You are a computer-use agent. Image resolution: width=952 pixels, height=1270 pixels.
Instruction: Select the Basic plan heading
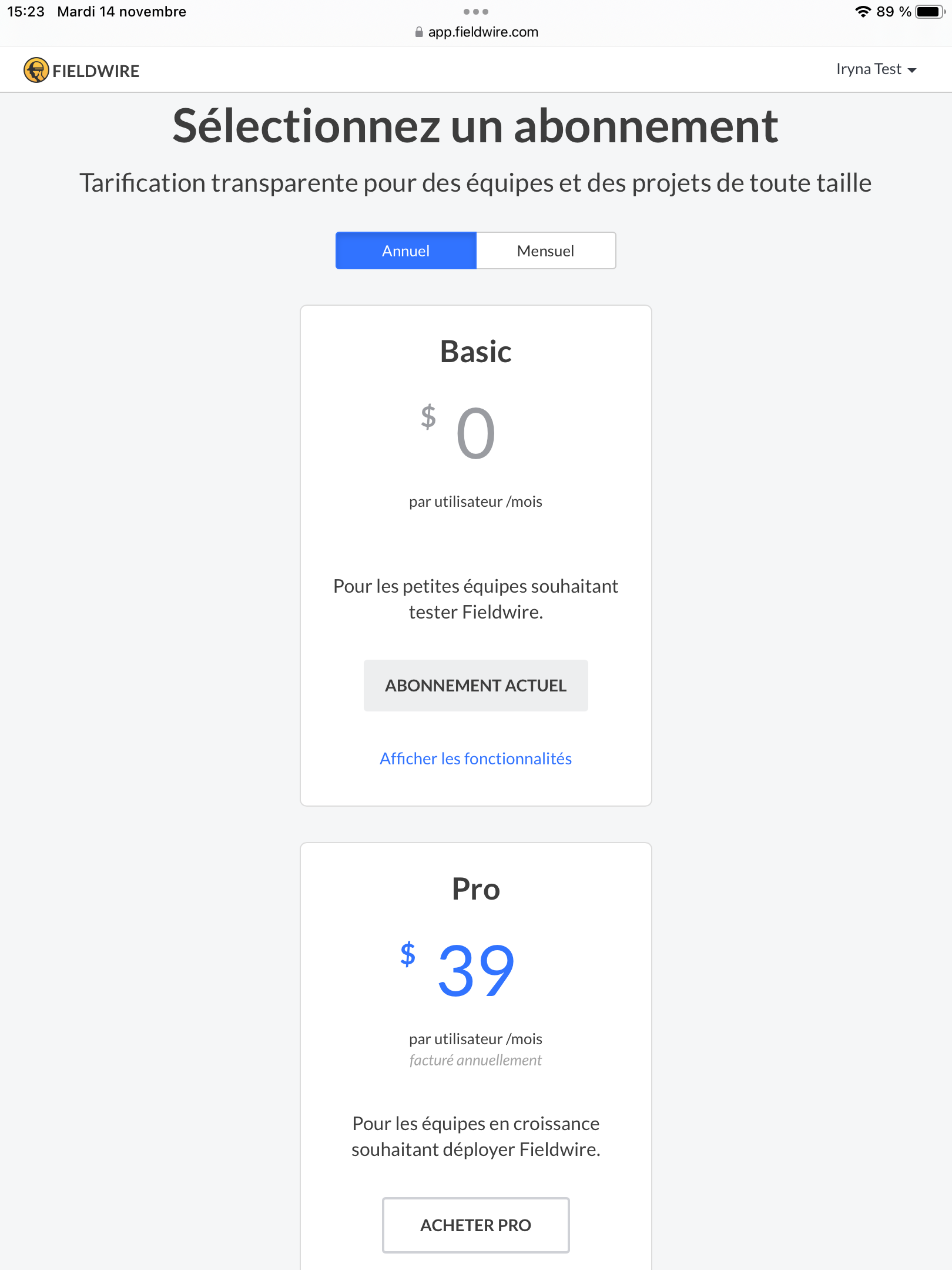(x=476, y=352)
